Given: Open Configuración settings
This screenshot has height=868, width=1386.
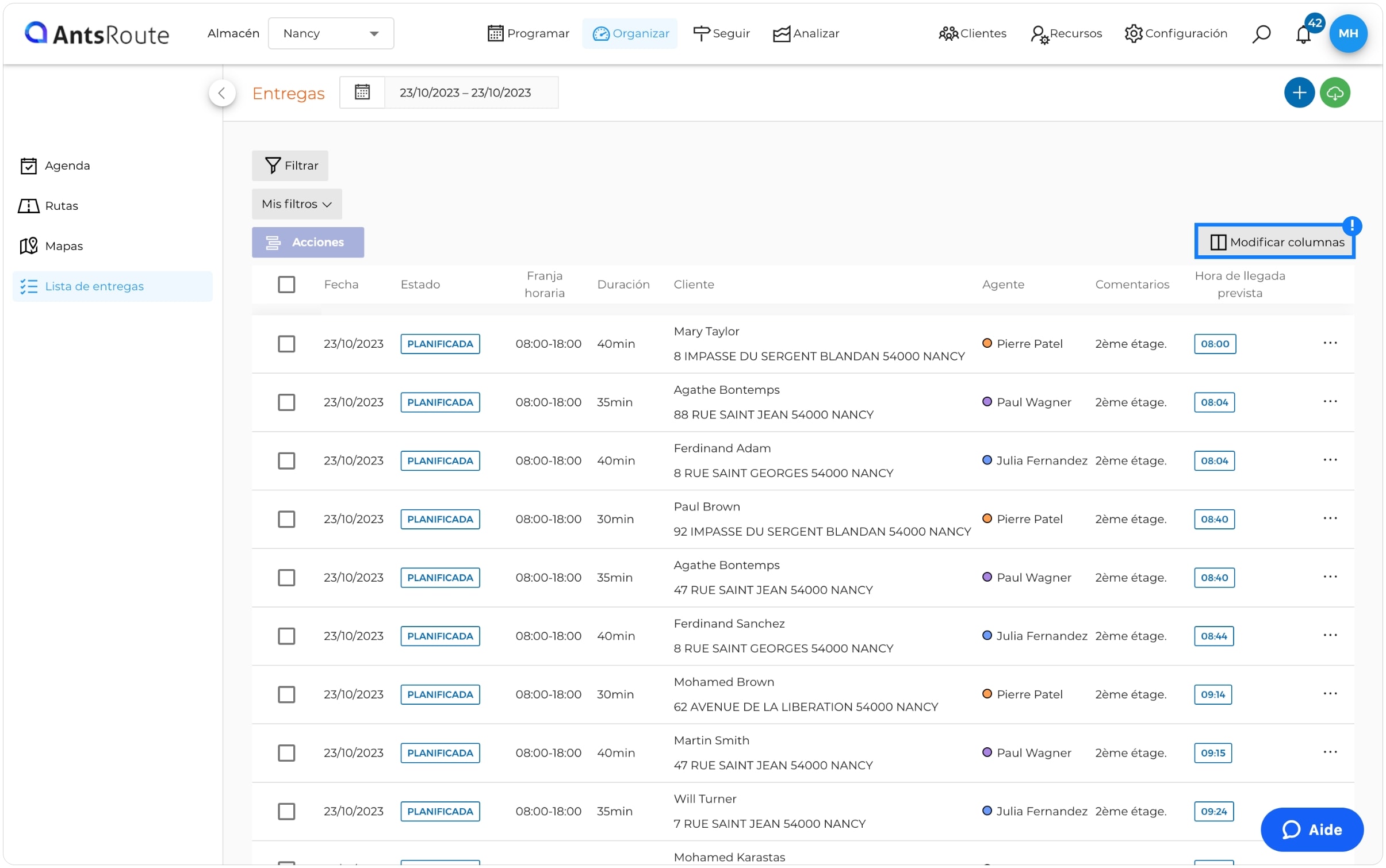Looking at the screenshot, I should coord(1176,33).
